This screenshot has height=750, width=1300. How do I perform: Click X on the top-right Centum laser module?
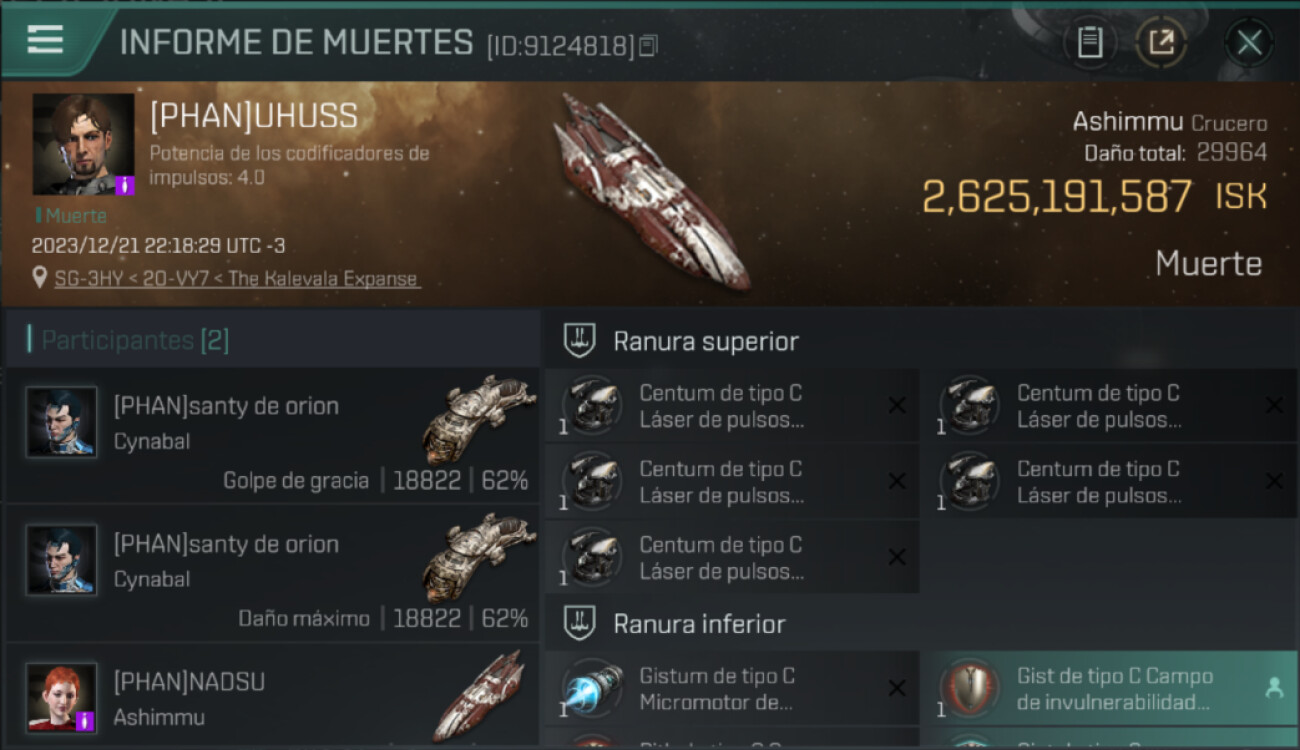(1274, 405)
